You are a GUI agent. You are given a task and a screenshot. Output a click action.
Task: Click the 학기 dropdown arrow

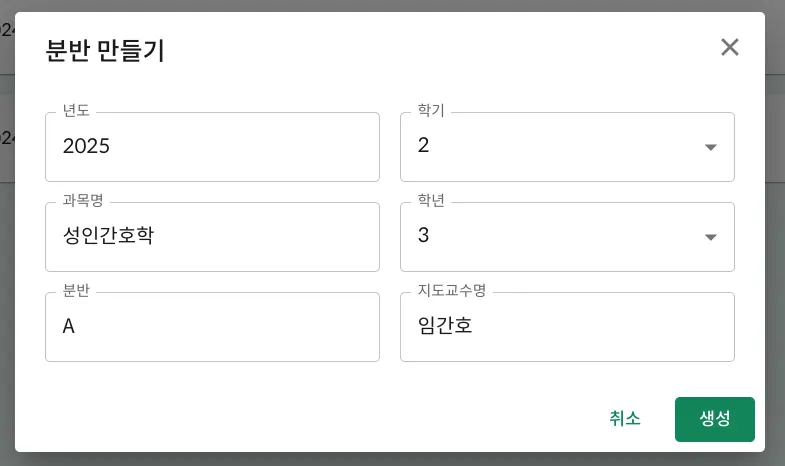pyautogui.click(x=711, y=147)
